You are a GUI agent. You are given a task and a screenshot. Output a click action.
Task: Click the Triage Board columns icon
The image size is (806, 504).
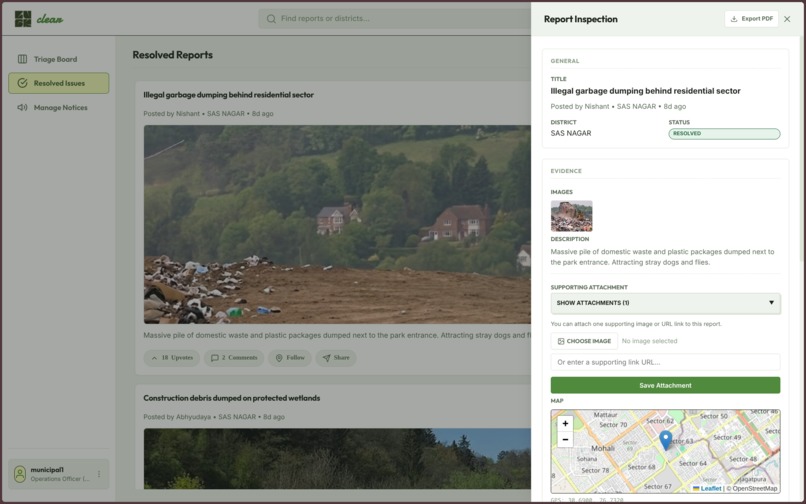coord(22,59)
